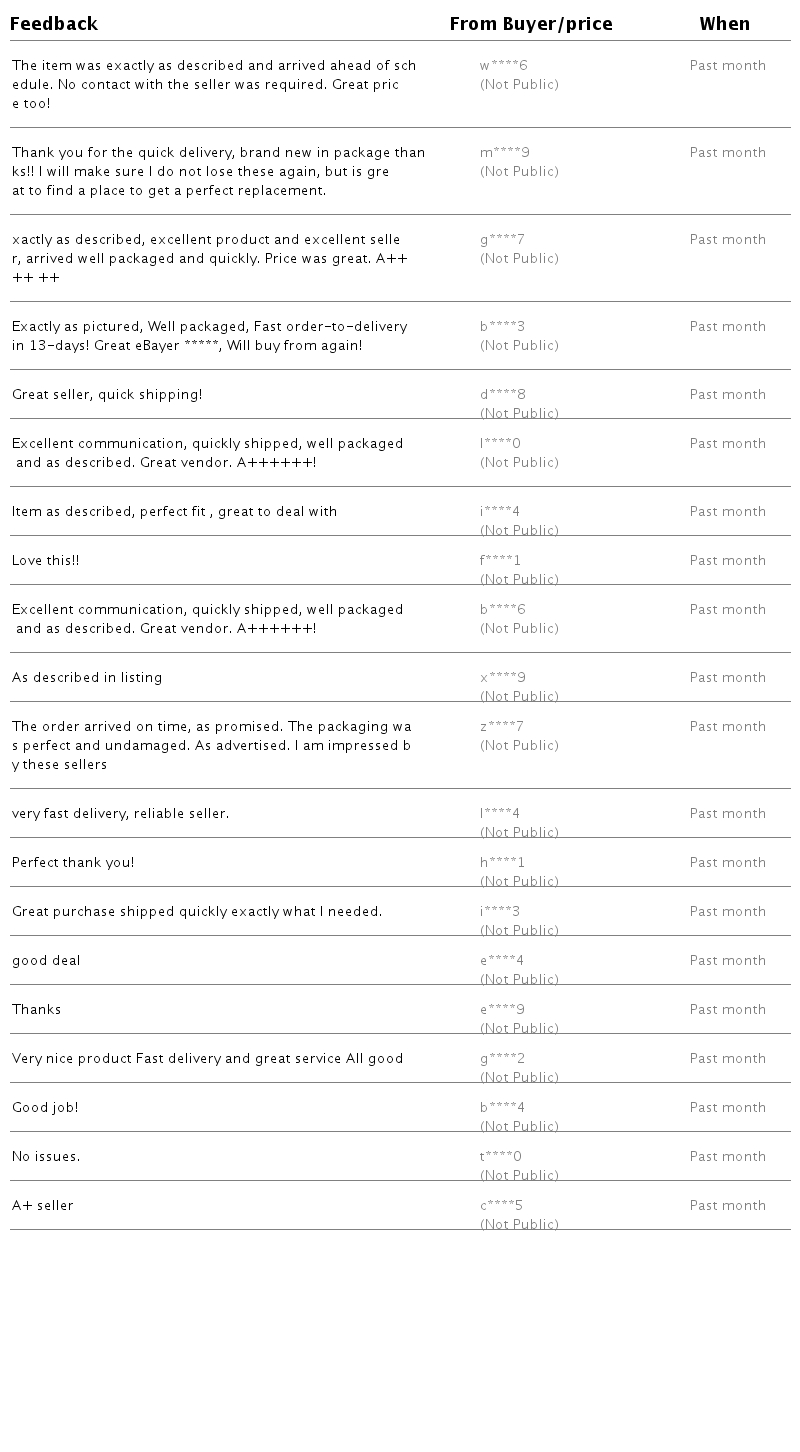The image size is (800, 1452).
Task: Open buyer b****3 entry
Action: 502,327
